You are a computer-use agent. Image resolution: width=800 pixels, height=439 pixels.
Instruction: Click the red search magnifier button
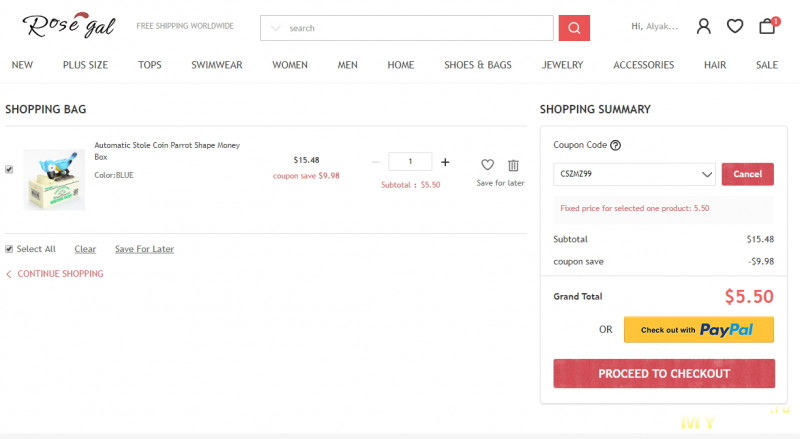pos(574,28)
